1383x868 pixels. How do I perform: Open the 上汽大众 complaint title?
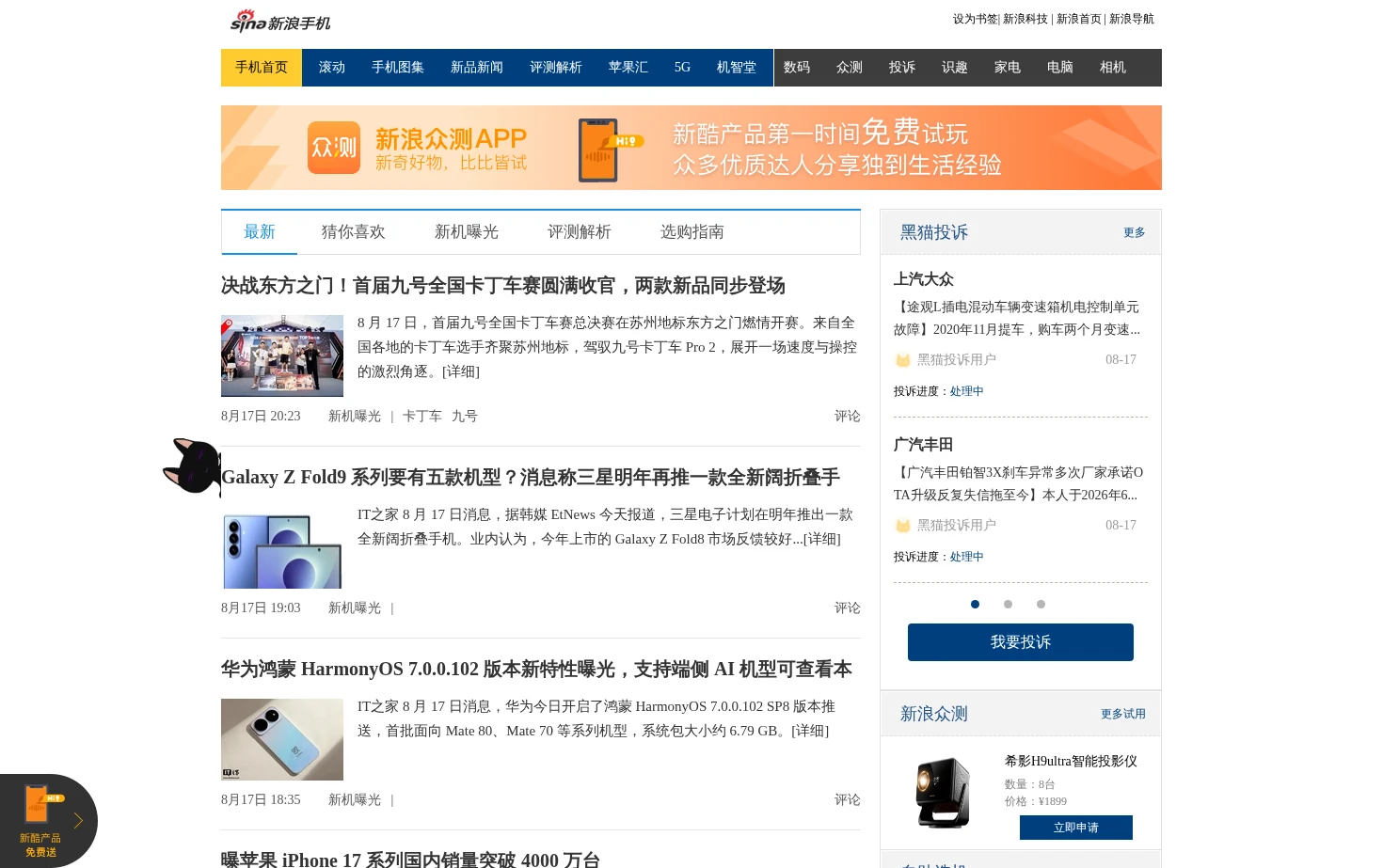[x=924, y=279]
